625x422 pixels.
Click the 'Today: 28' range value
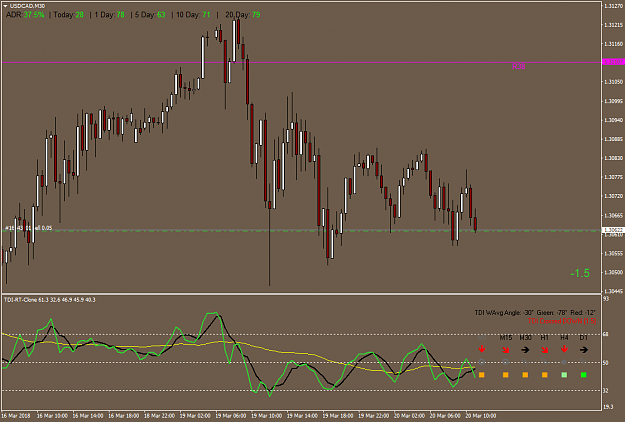(69, 15)
